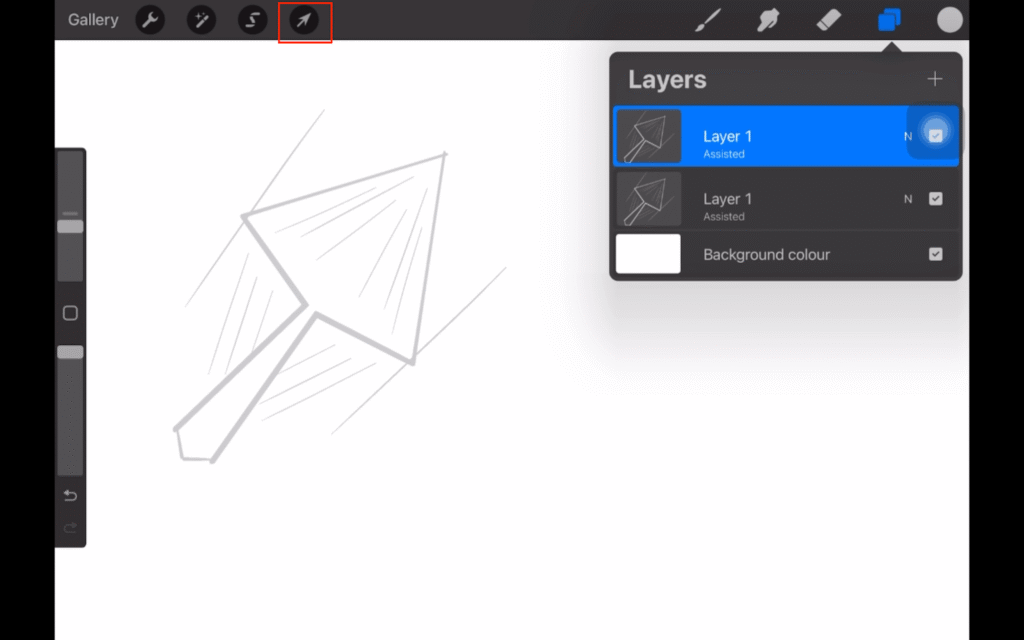
Task: Click thumbnail of the second layer
Action: click(x=648, y=199)
